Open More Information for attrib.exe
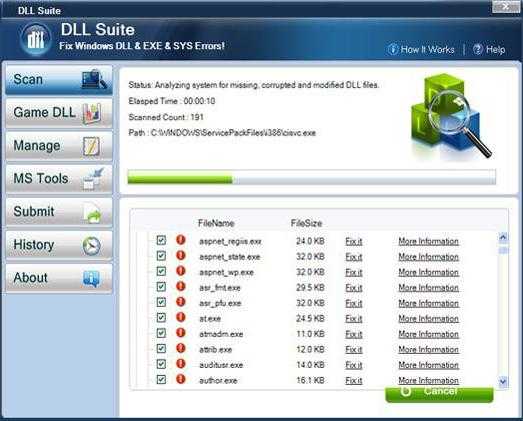Viewport: 523px width, 421px height. click(x=429, y=350)
